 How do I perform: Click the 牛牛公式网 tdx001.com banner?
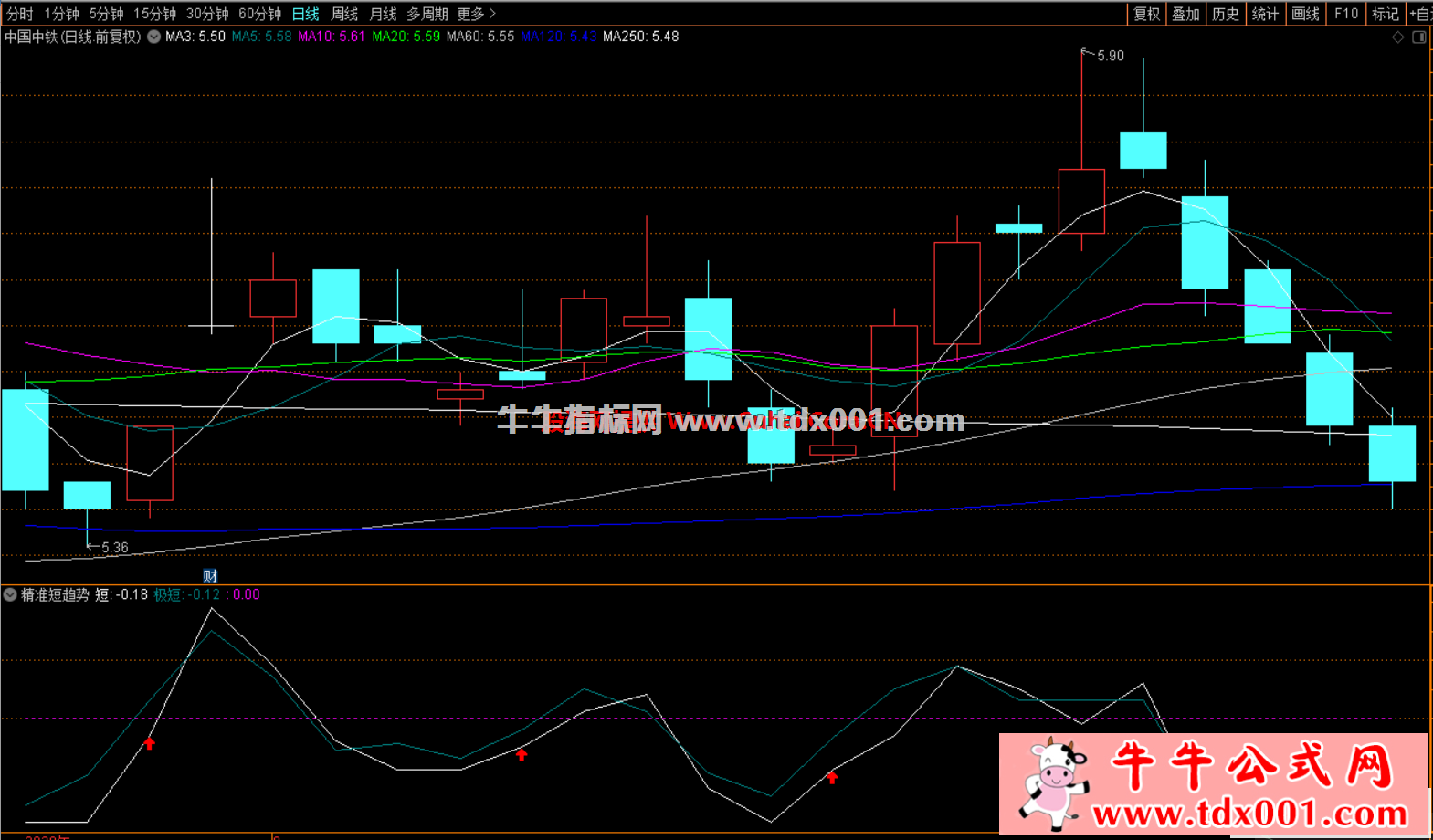tap(1214, 784)
